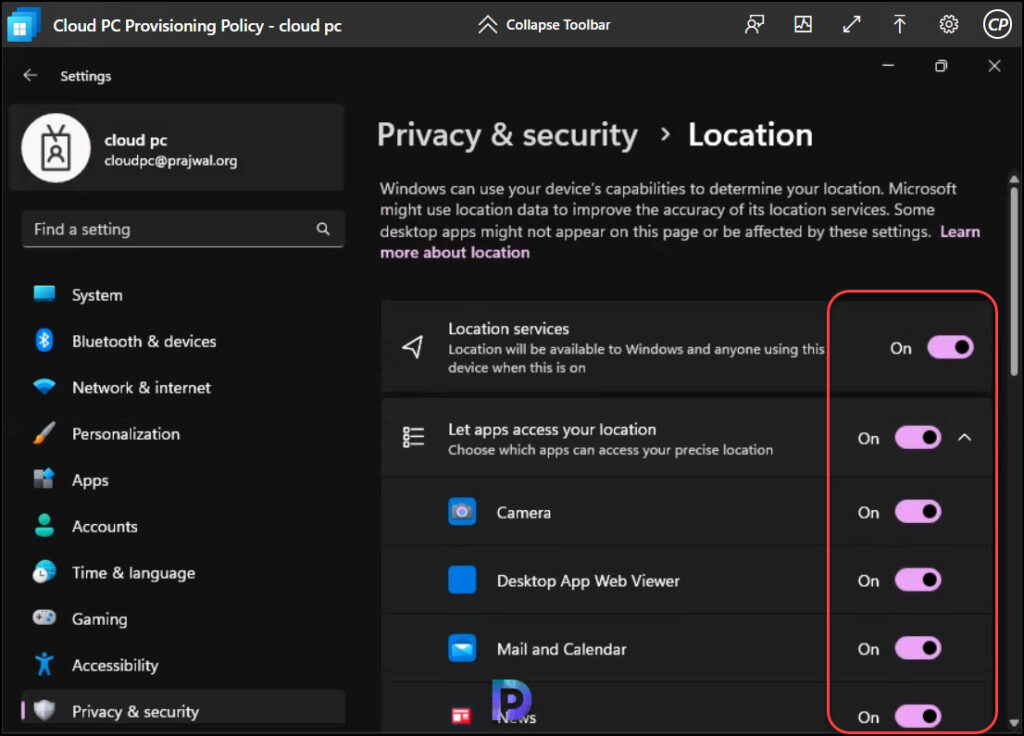Click the breadcrumb chevron before Location
1024x736 pixels.
[665, 135]
